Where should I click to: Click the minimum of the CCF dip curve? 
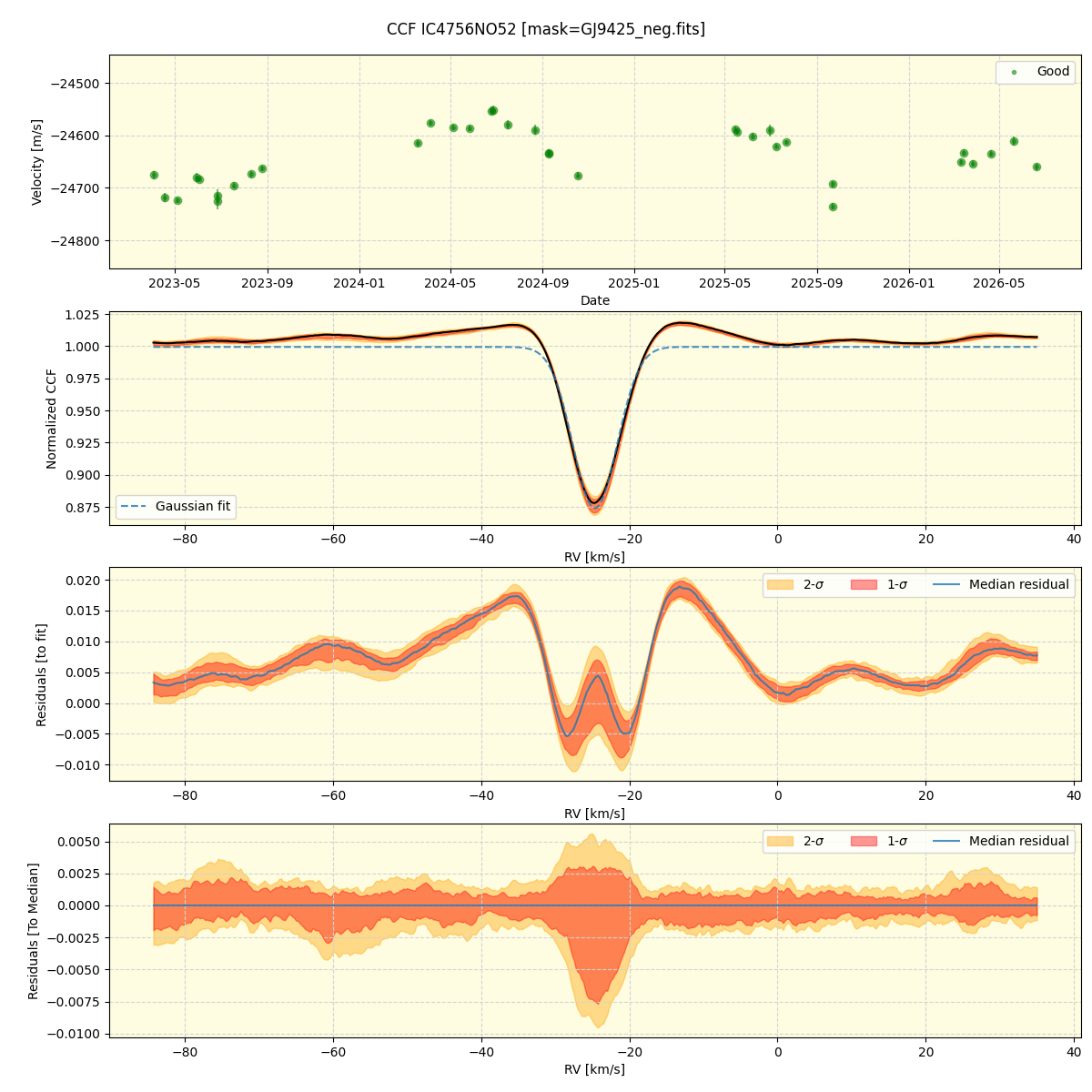[594, 501]
